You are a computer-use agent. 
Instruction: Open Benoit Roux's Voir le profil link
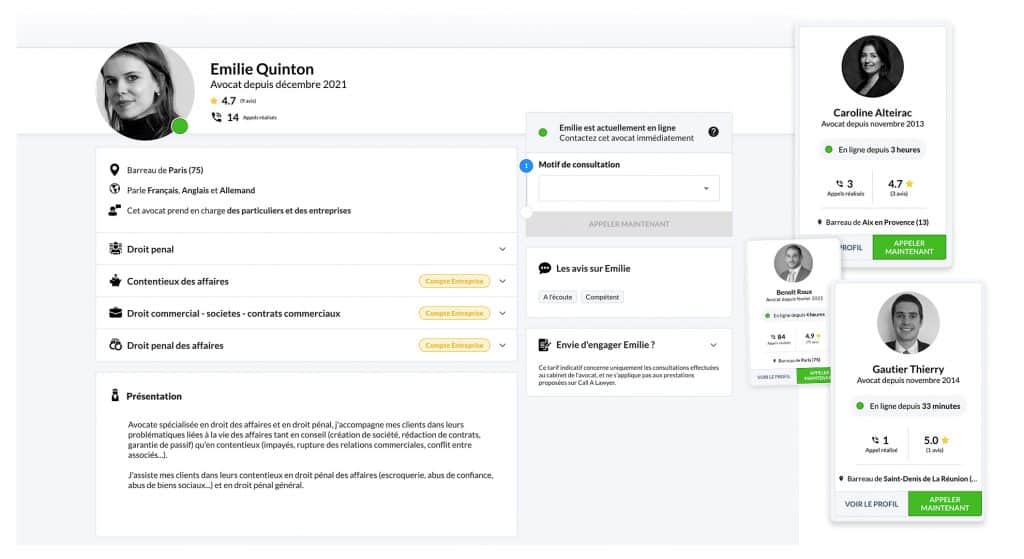tap(773, 377)
